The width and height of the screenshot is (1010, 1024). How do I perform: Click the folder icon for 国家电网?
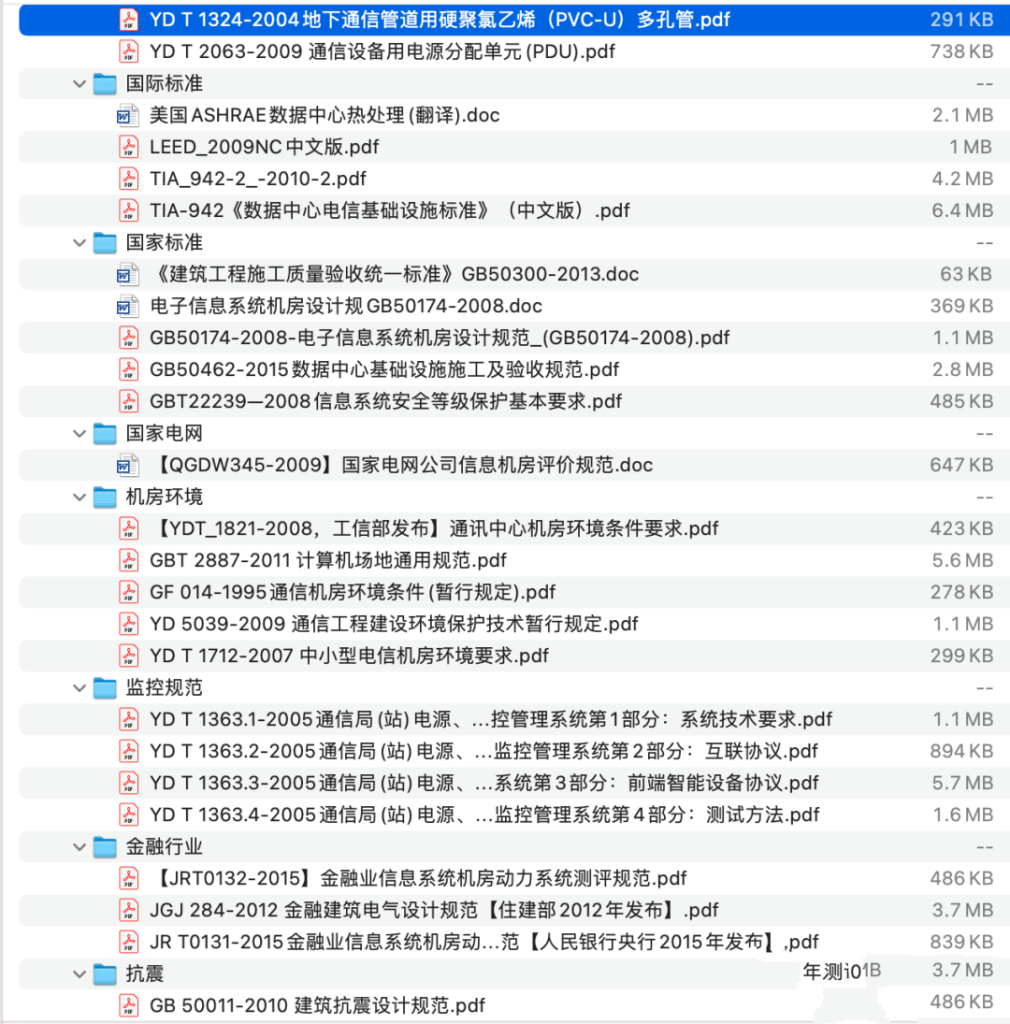[105, 433]
